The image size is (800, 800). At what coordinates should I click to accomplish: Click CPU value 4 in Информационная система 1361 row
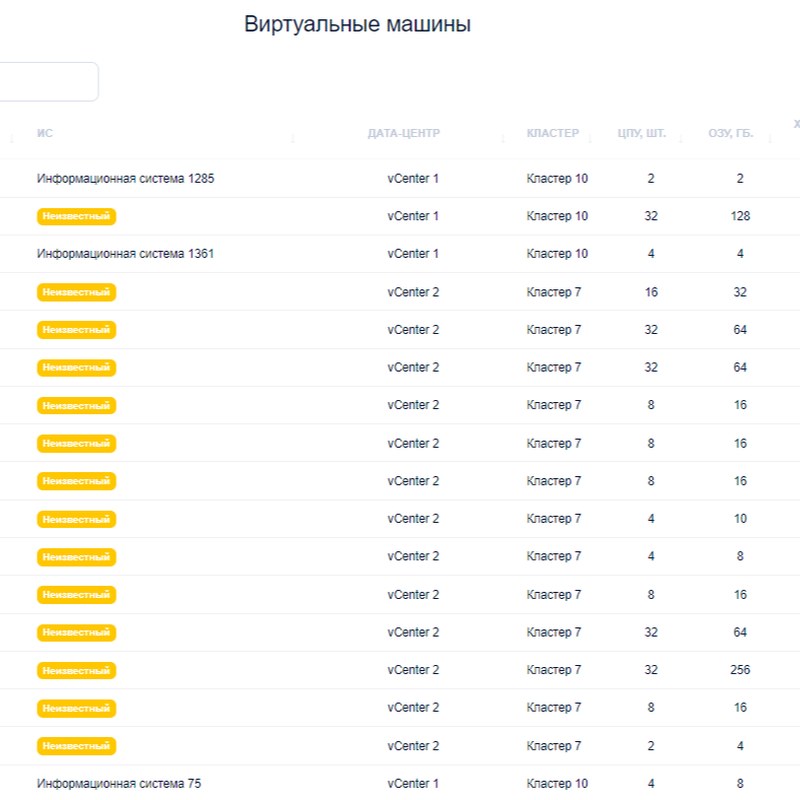[x=651, y=254]
